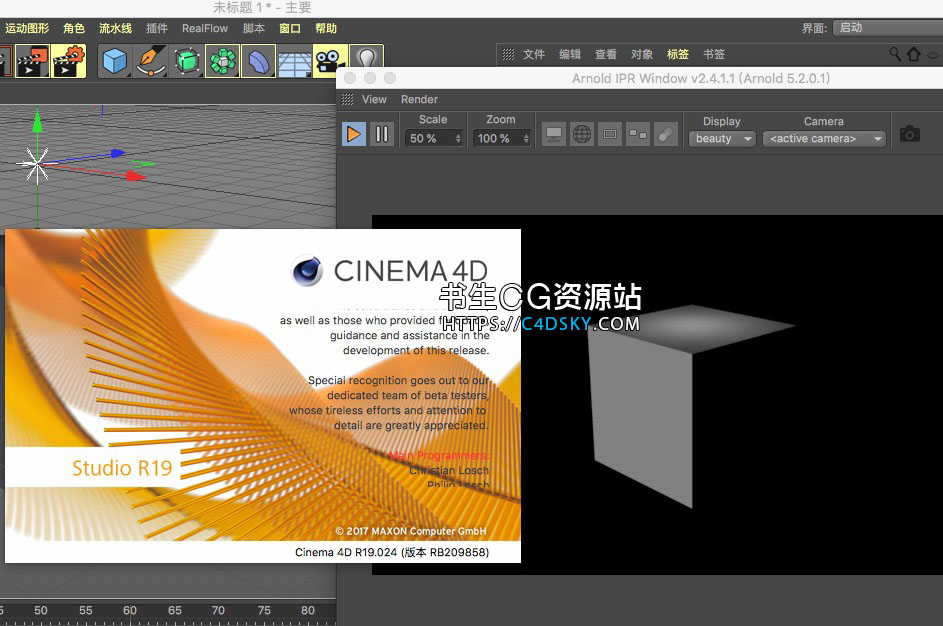Click the Scale 50 % stepper arrows
This screenshot has width=943, height=626.
(458, 138)
